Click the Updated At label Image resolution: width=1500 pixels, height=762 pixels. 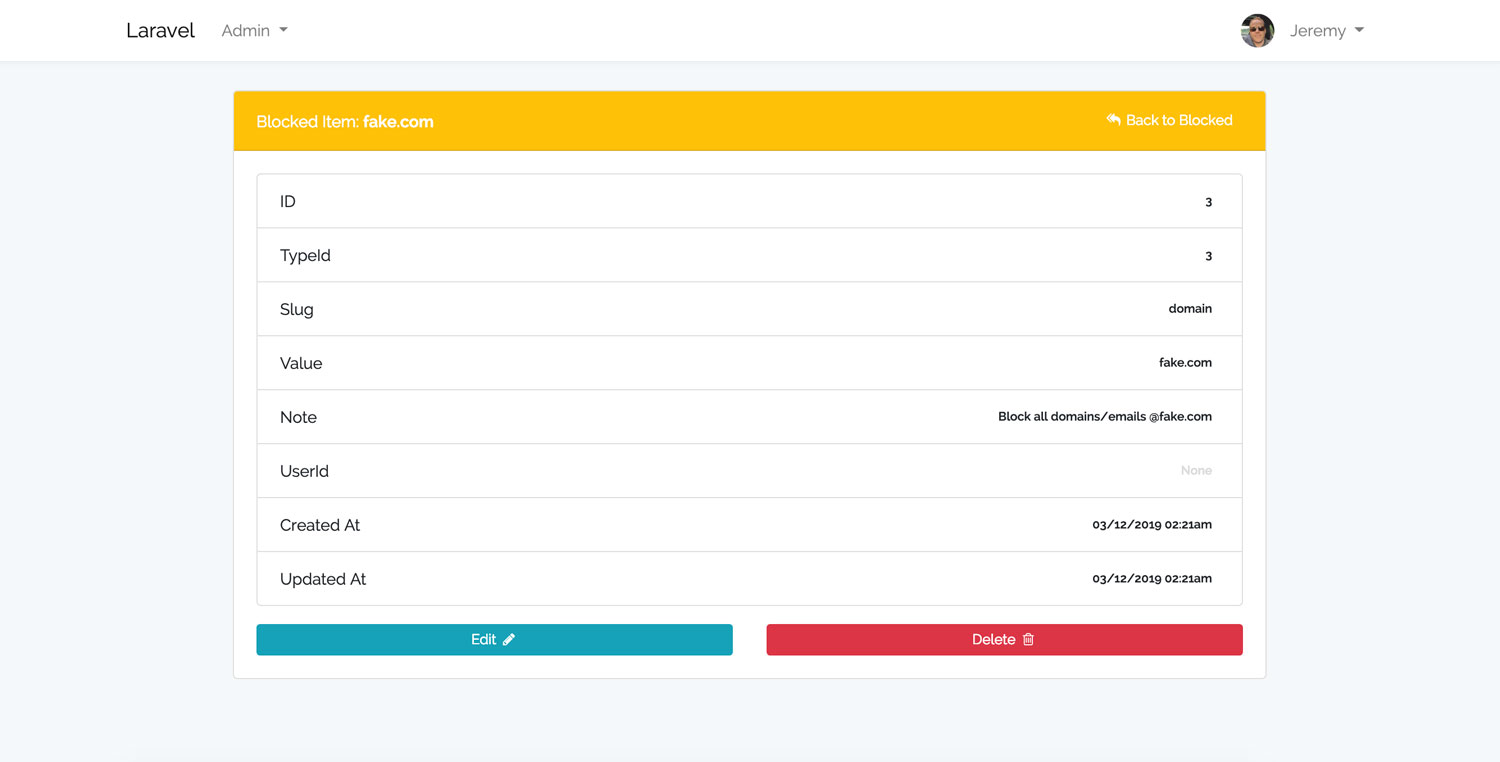(x=323, y=579)
